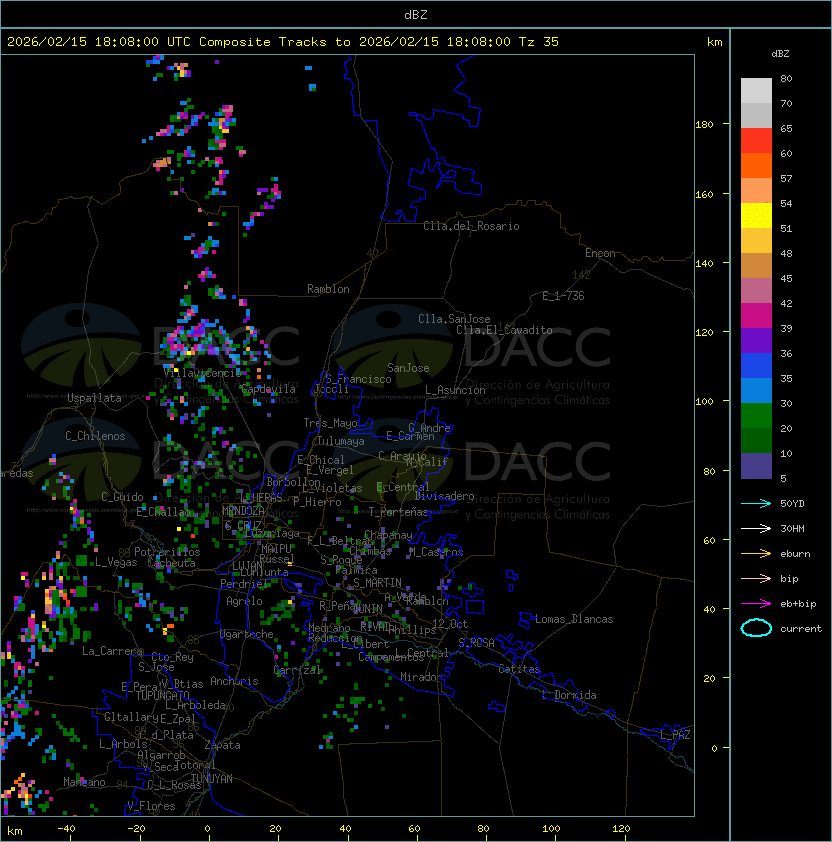Screen dimensions: 832x842
Task: Click the 'TUNUYAN' map label
Action: [212, 779]
